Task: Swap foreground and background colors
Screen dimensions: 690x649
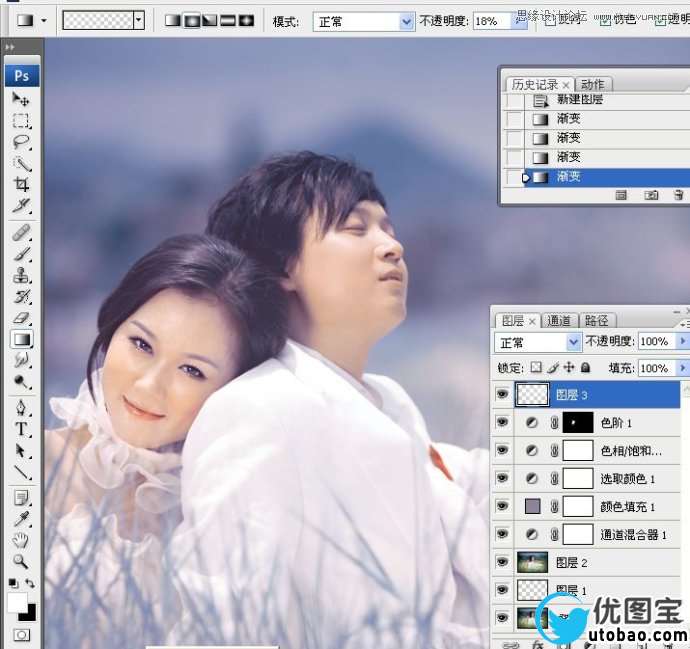Action: point(30,583)
